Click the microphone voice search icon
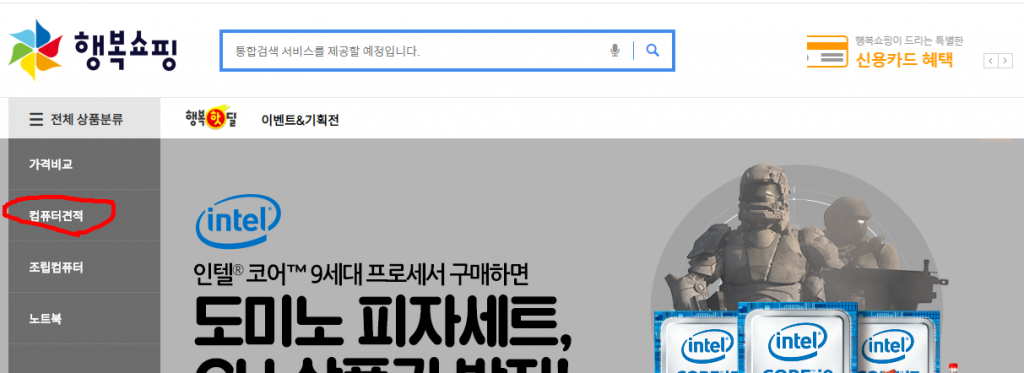The image size is (1024, 373). tap(615, 51)
